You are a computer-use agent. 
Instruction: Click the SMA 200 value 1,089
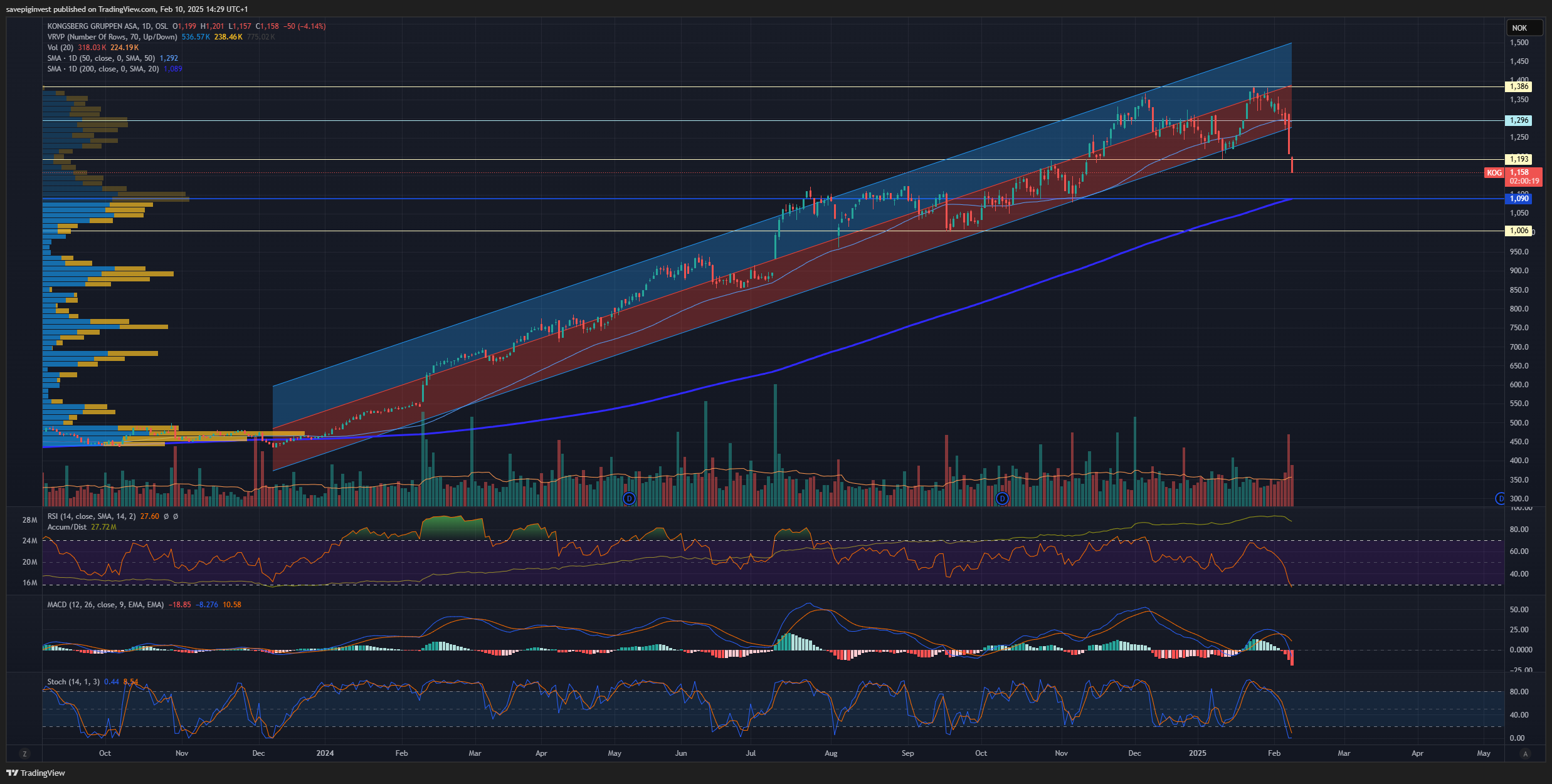[173, 69]
